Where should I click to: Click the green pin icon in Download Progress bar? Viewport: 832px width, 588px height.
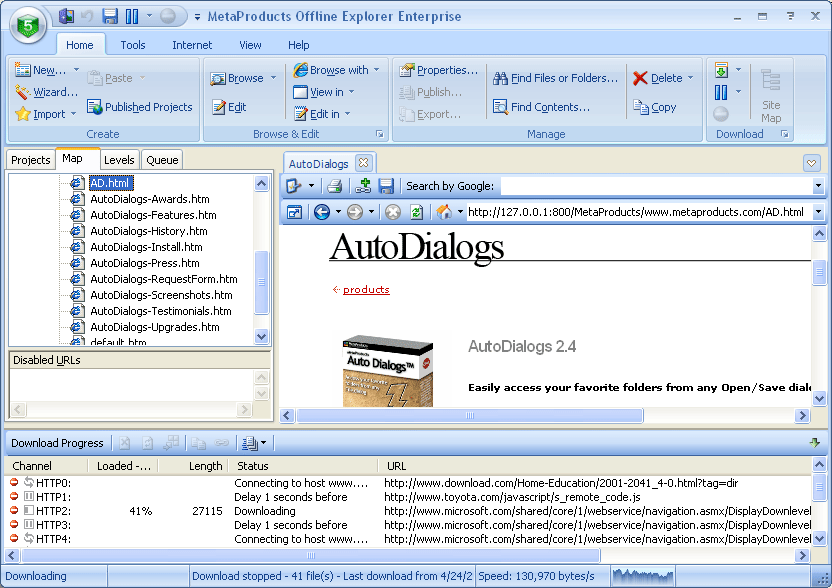pos(814,442)
